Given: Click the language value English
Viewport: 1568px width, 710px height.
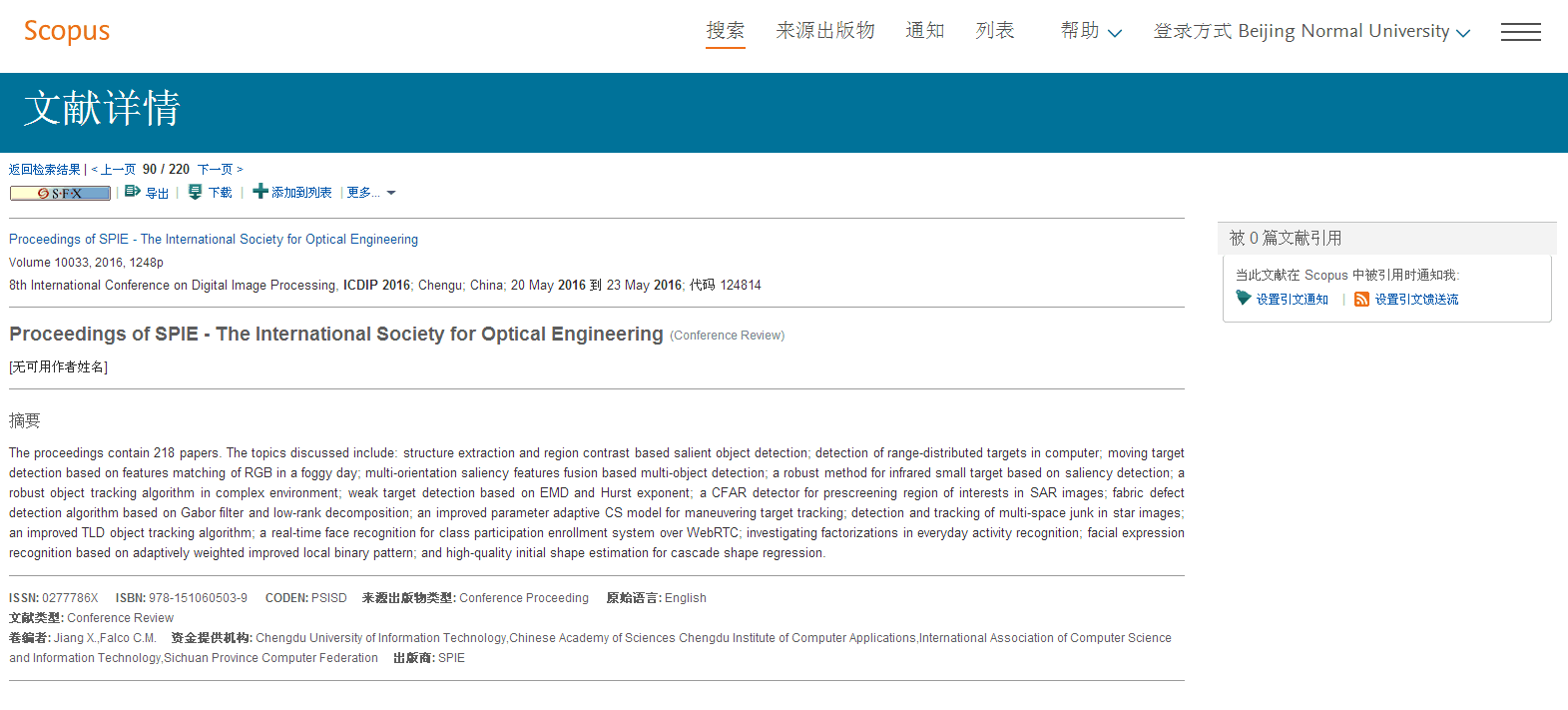Looking at the screenshot, I should [x=686, y=598].
